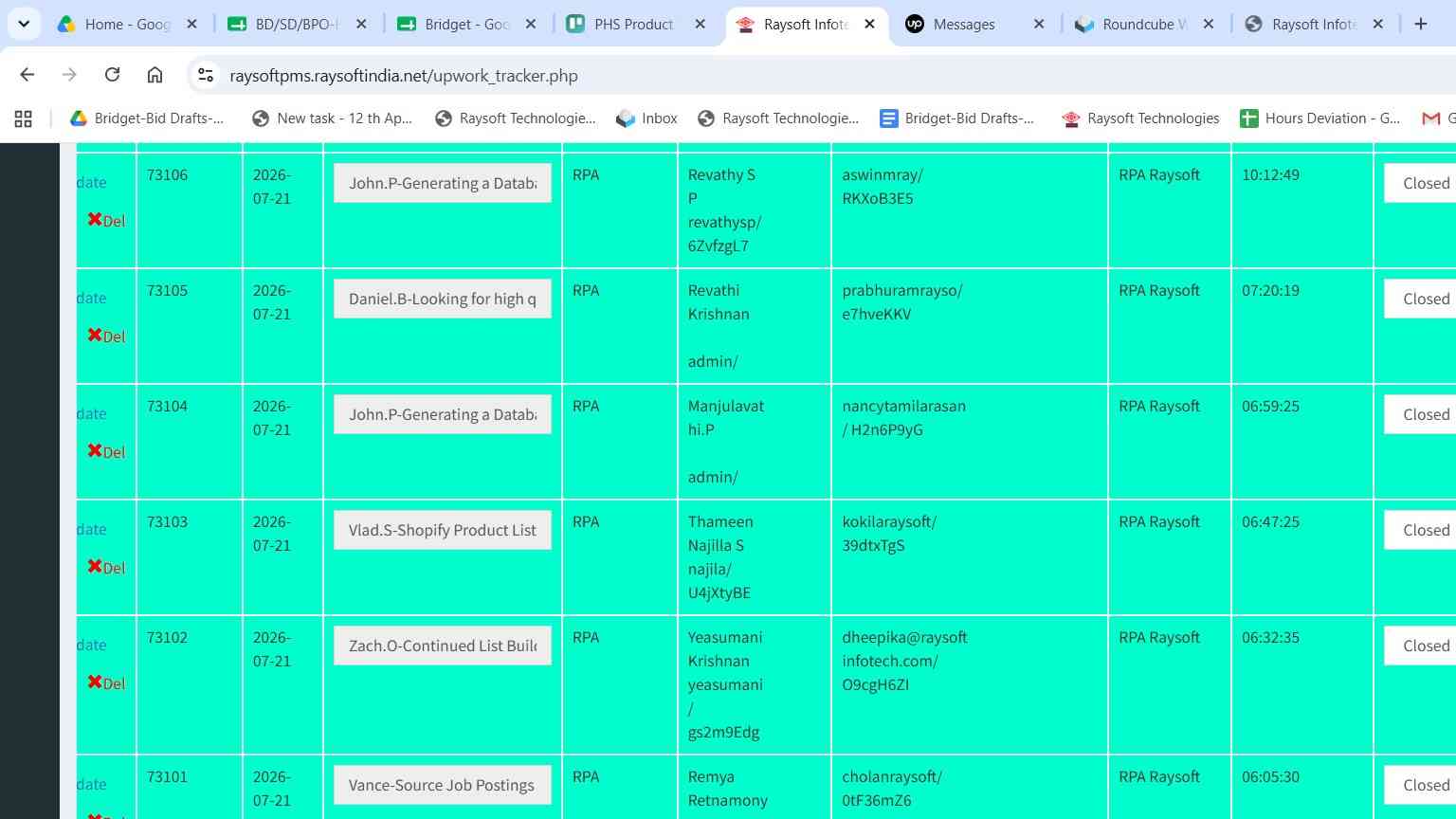The height and width of the screenshot is (819, 1456).
Task: Reload the current page
Action: point(112,75)
